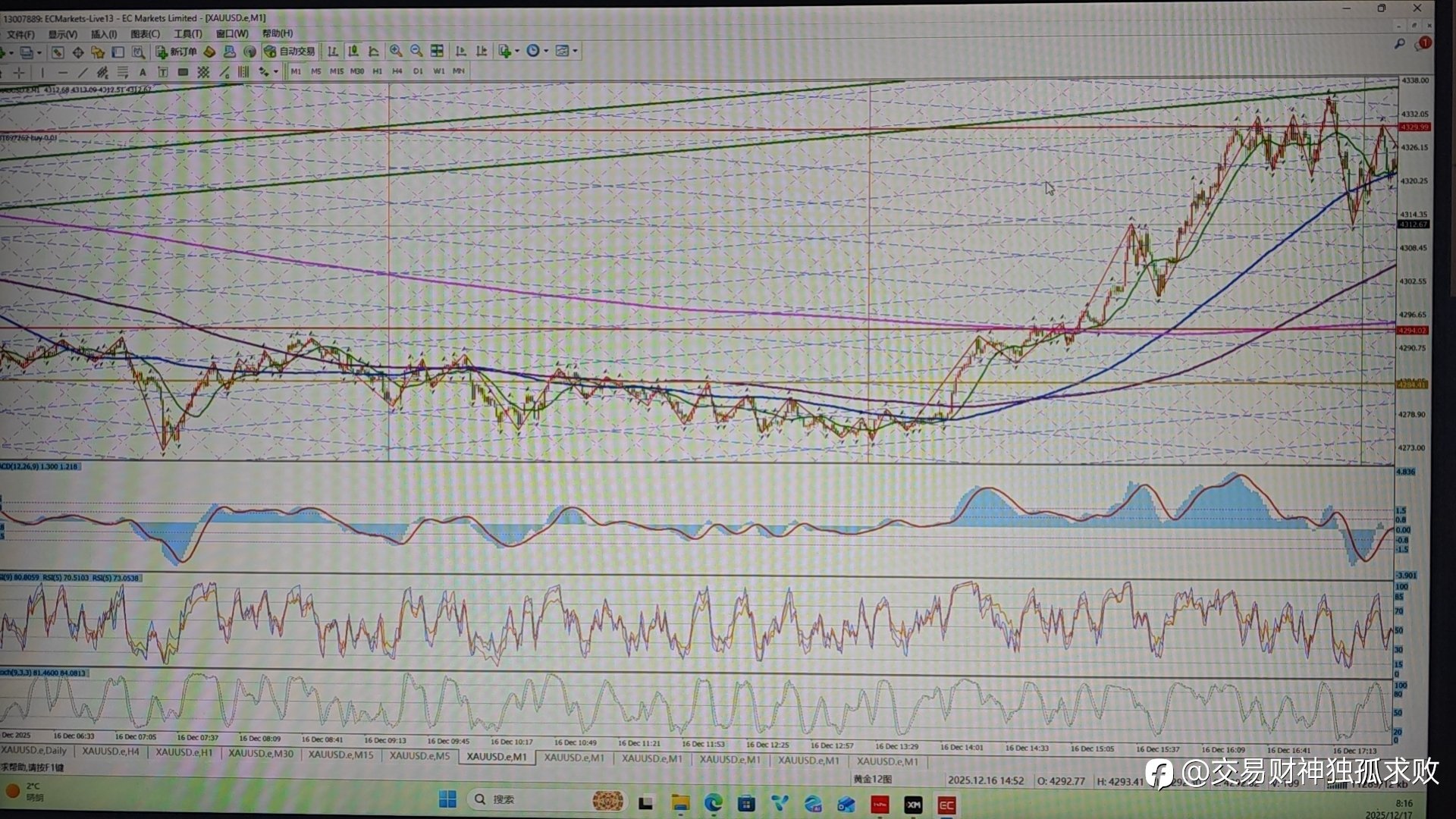The height and width of the screenshot is (819, 1456).
Task: Open the templates dropdown arrow
Action: point(576,51)
